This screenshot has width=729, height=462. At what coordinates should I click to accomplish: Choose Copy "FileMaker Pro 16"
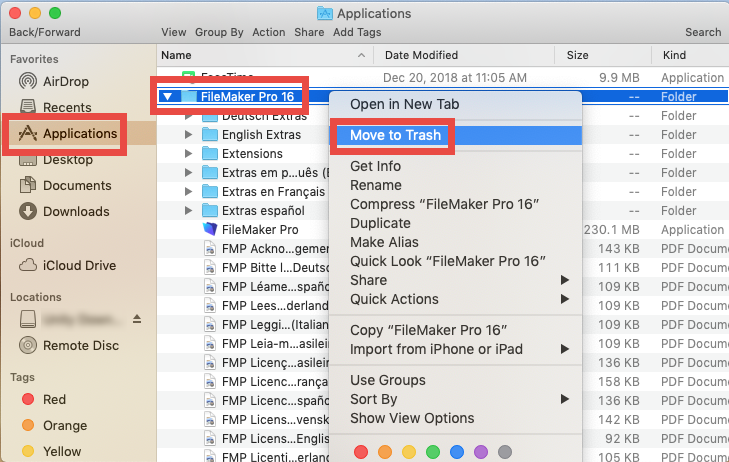[x=456, y=330]
